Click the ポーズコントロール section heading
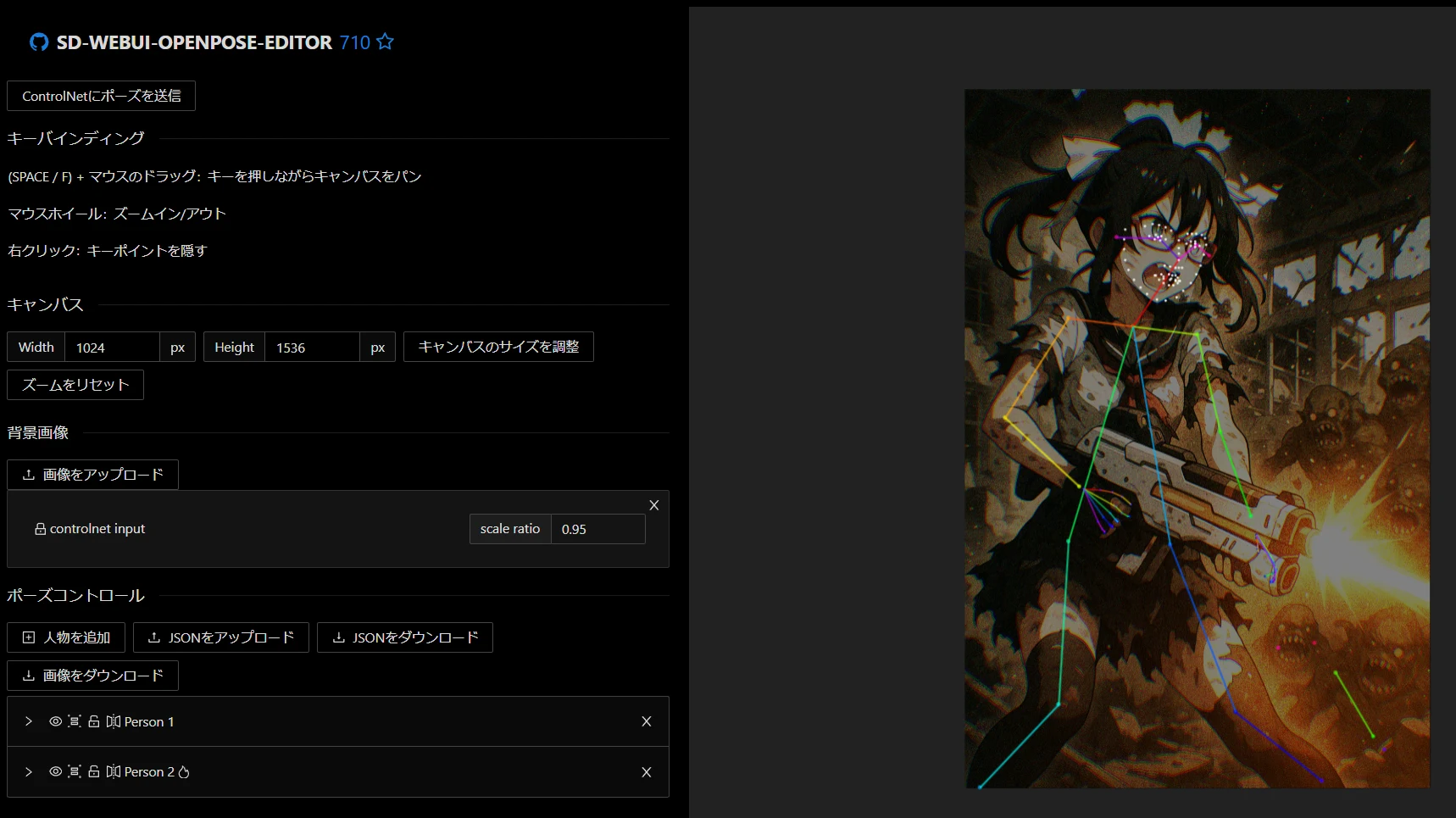 coord(75,596)
